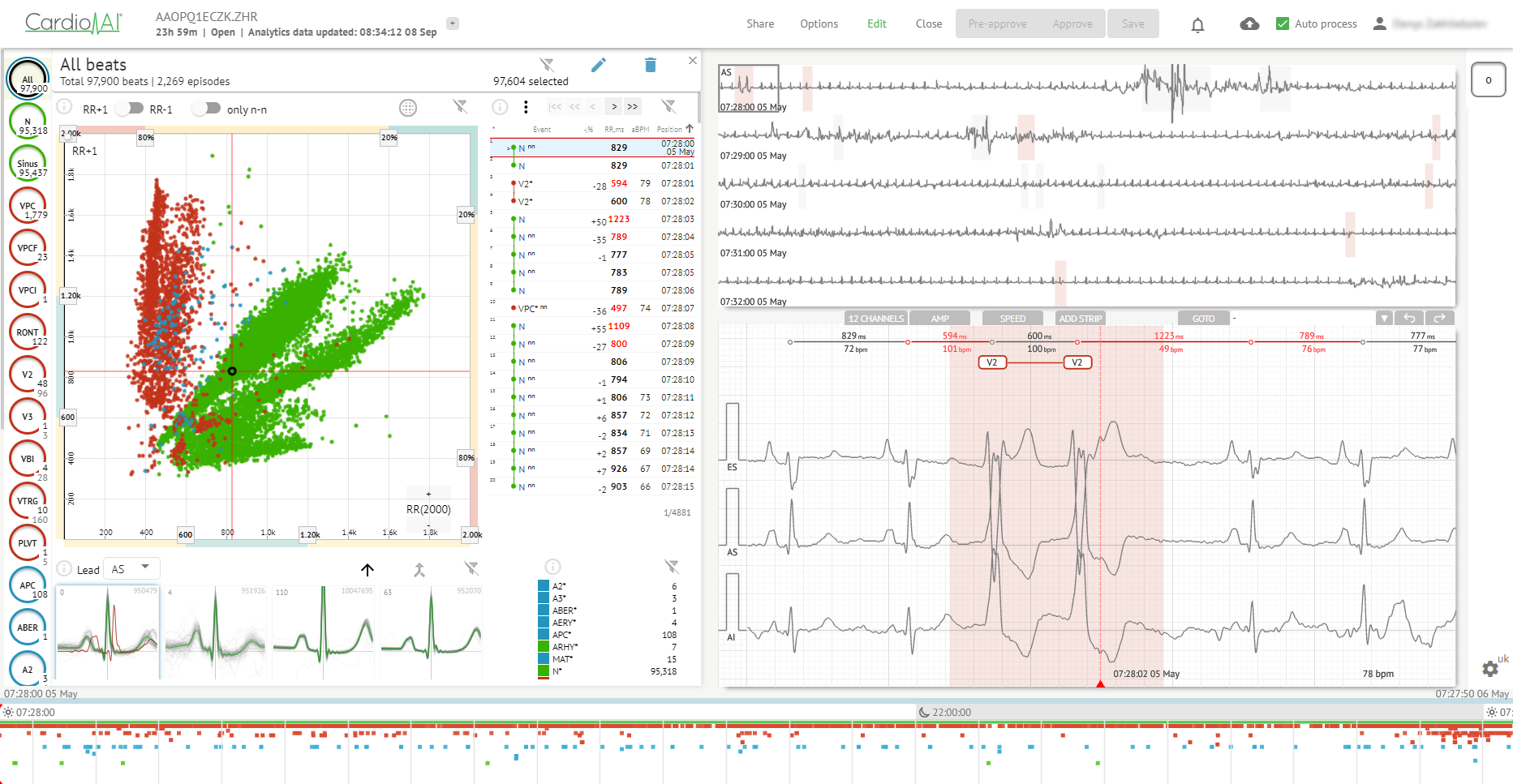Click the merge arrows icon above beat templates

tap(419, 570)
